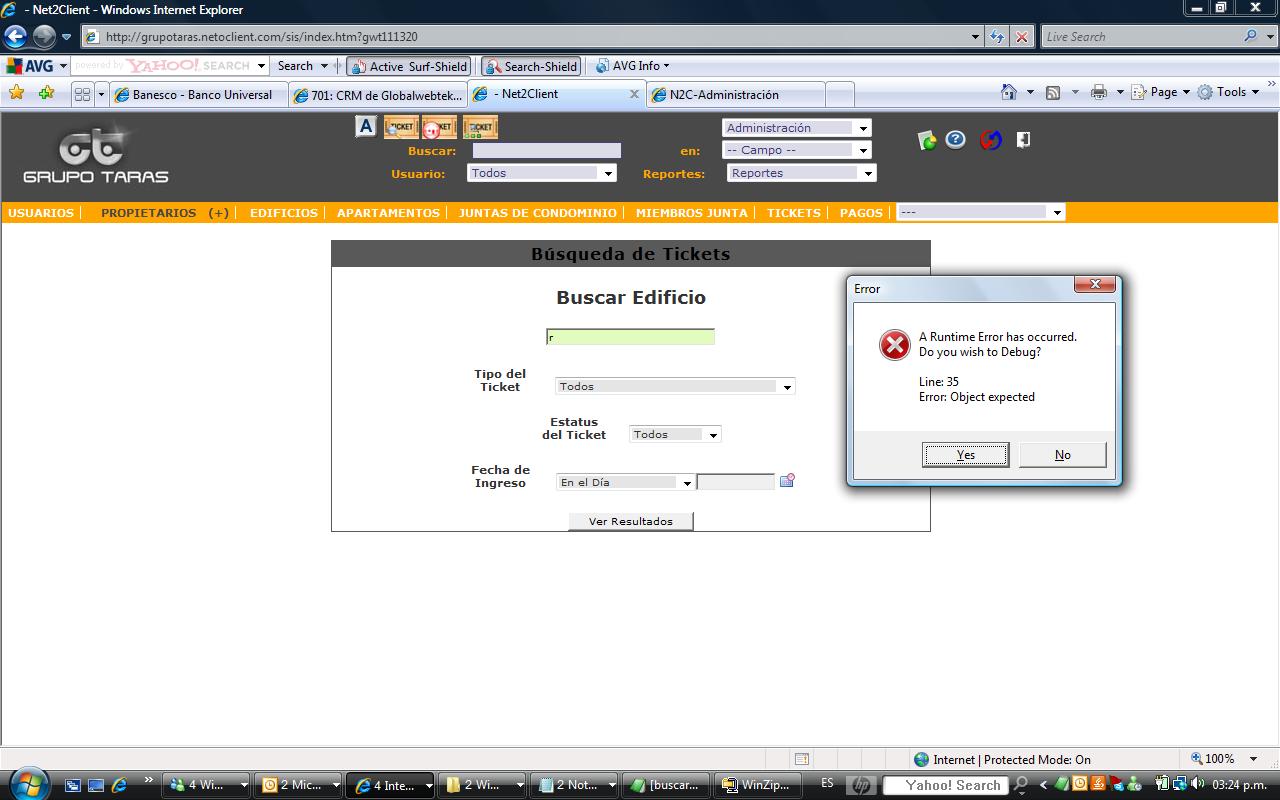Open the APARTAMENTOS menu item
This screenshot has height=800, width=1280.
[388, 213]
